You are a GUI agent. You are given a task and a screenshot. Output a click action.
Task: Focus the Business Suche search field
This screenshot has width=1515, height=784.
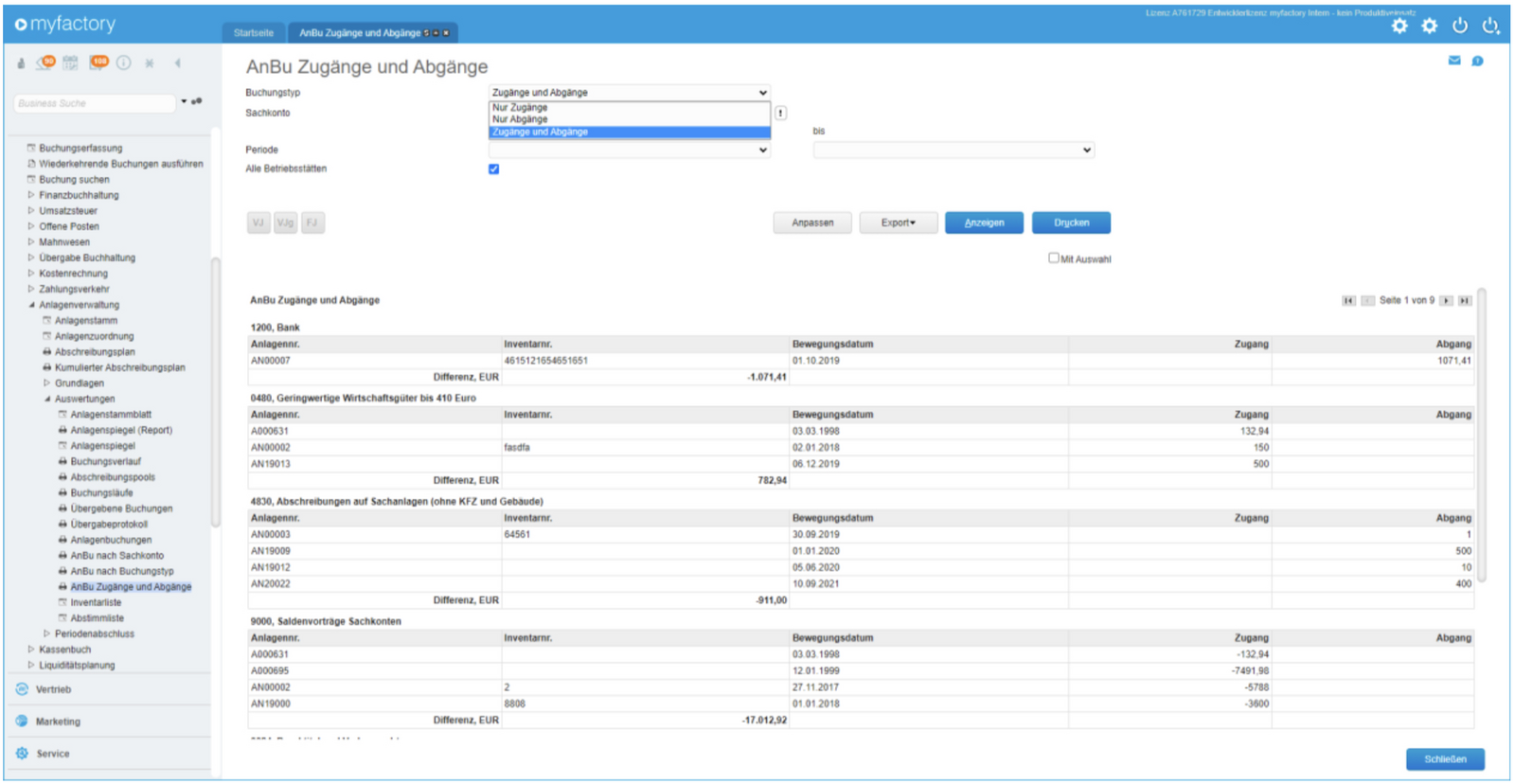tap(95, 103)
